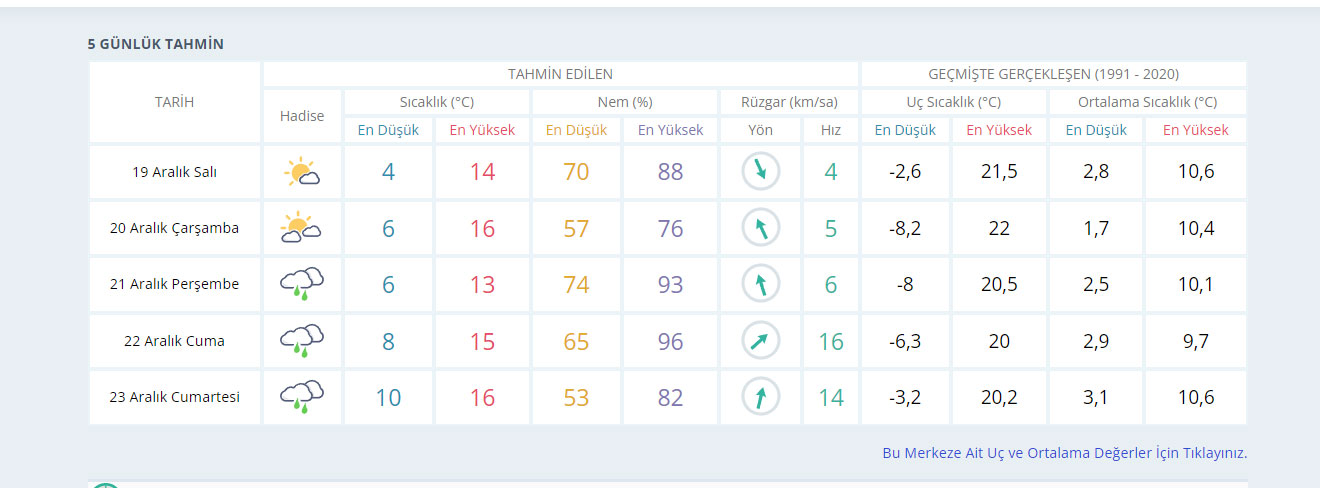Click the 'Rüzgar (km/sa)' column header
1320x488 pixels.
789,102
